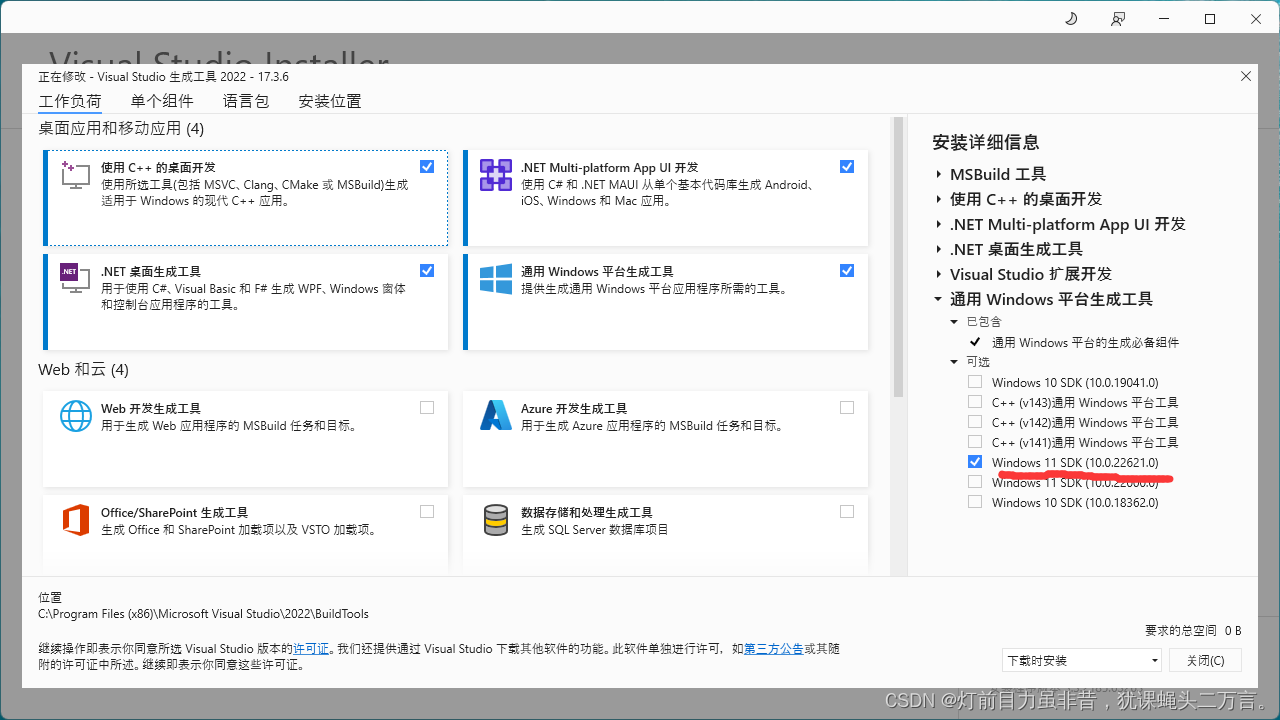
Task: Open the 许可证 license link
Action: (x=311, y=649)
